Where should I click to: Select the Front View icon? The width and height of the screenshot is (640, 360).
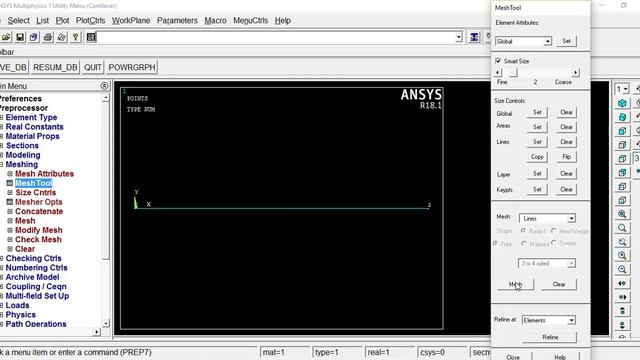[622, 131]
